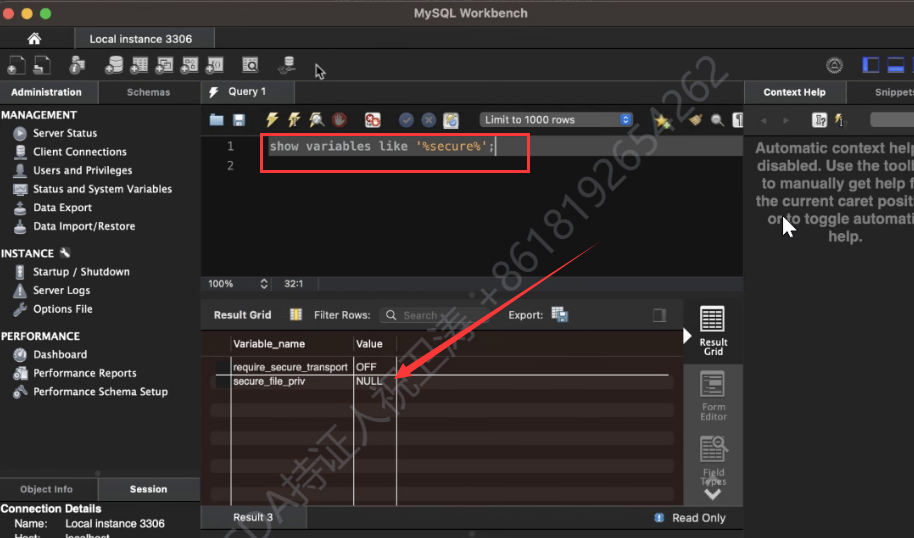914x538 pixels.
Task: Change the 100% editor zoom stepper
Action: coord(264,284)
